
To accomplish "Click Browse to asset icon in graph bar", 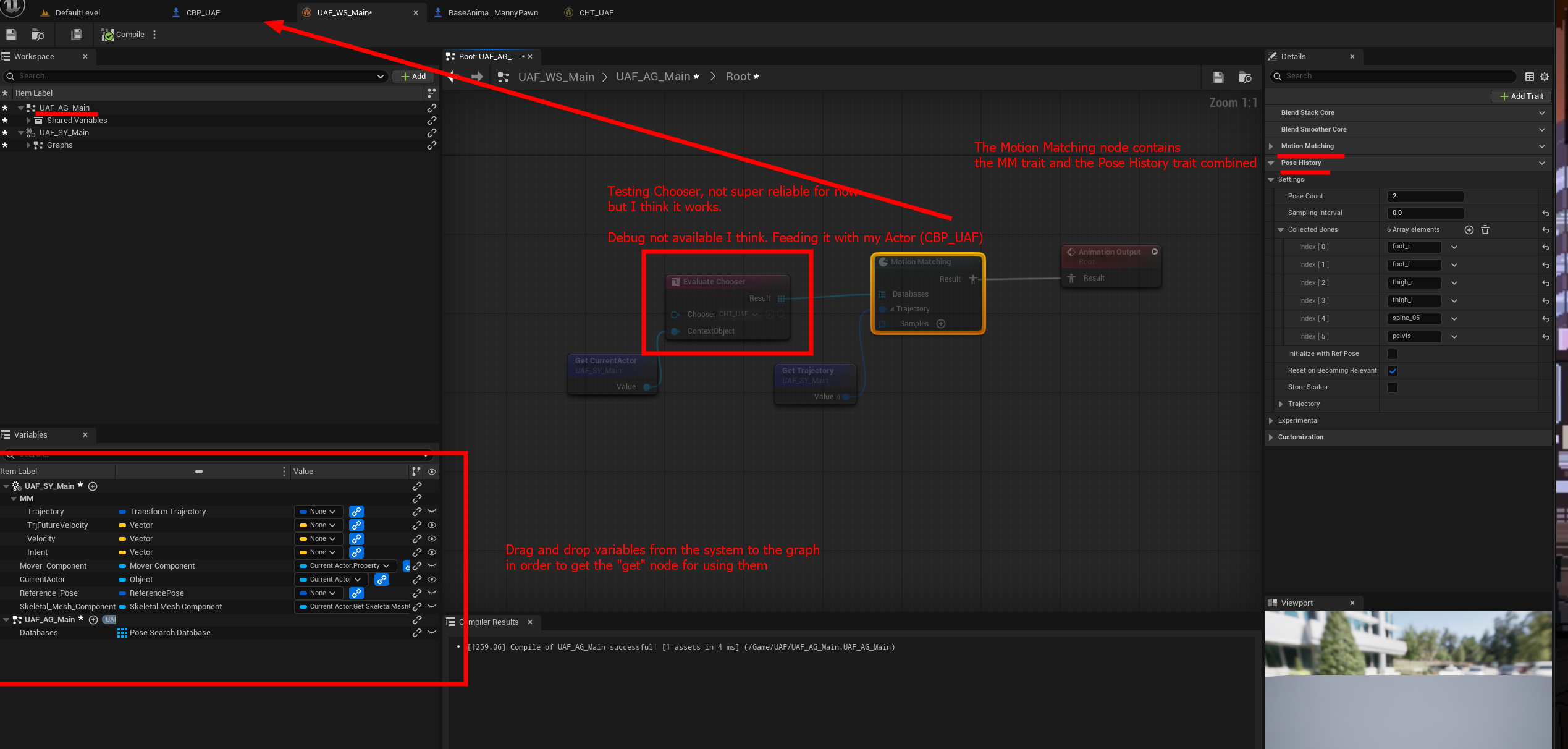I will [1246, 77].
